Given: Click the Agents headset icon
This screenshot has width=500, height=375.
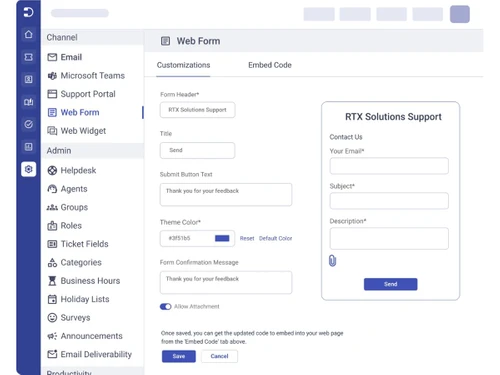Looking at the screenshot, I should pyautogui.click(x=52, y=189).
